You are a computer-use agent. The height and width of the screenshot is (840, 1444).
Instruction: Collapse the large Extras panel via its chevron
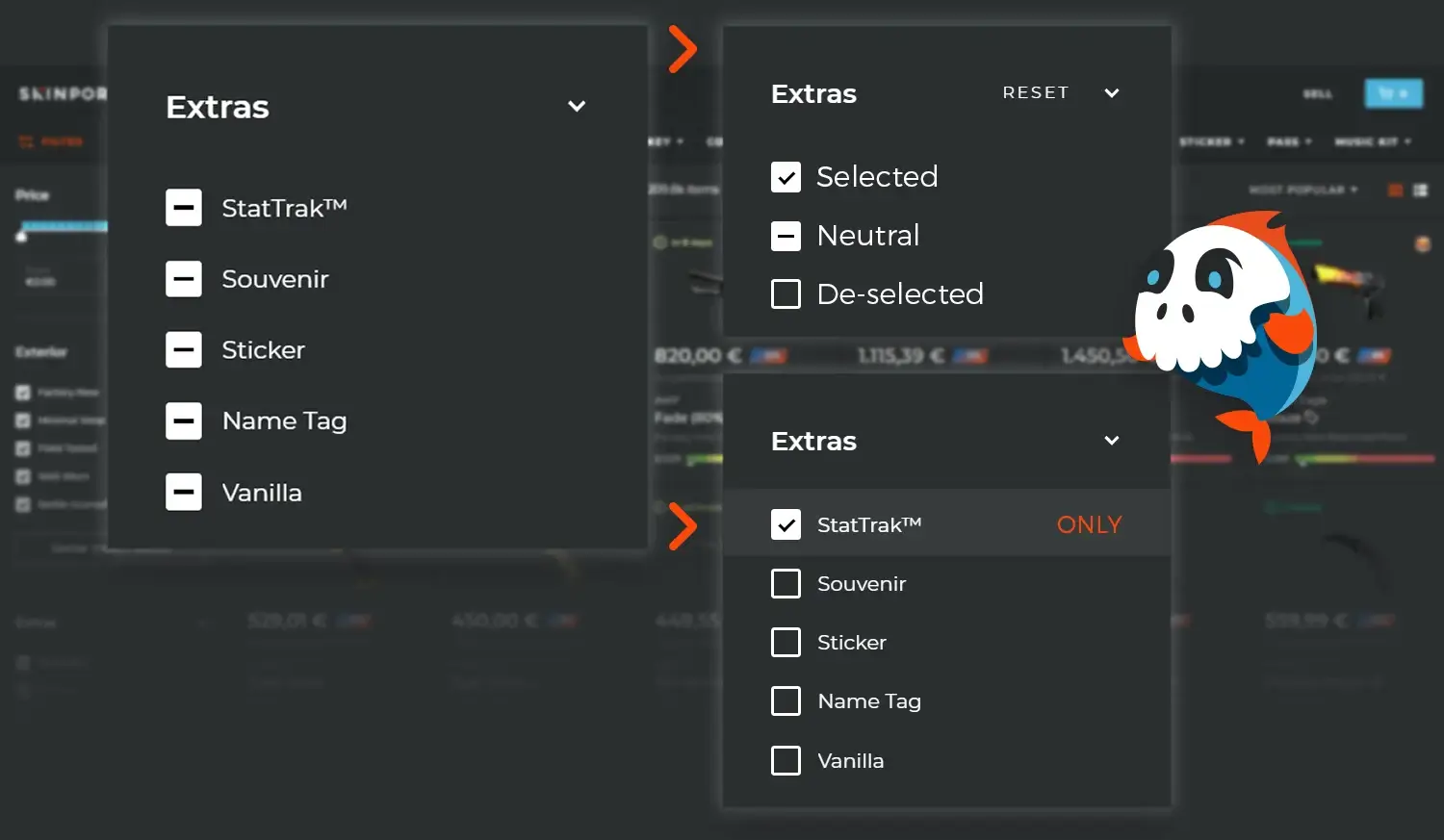[x=577, y=107]
